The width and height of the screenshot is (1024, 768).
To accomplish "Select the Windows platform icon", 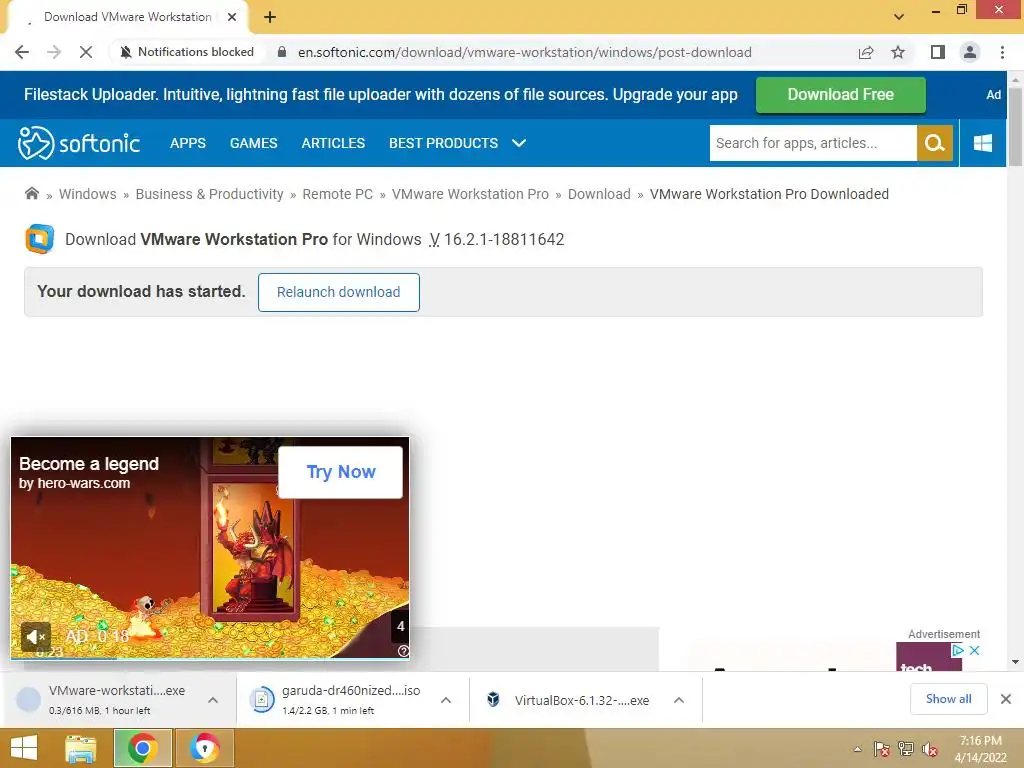I will click(x=983, y=143).
